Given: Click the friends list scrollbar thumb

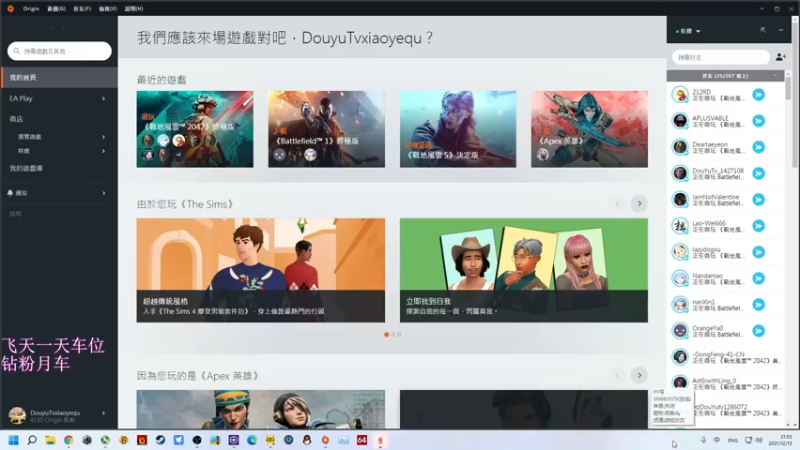Looking at the screenshot, I should click(x=788, y=88).
